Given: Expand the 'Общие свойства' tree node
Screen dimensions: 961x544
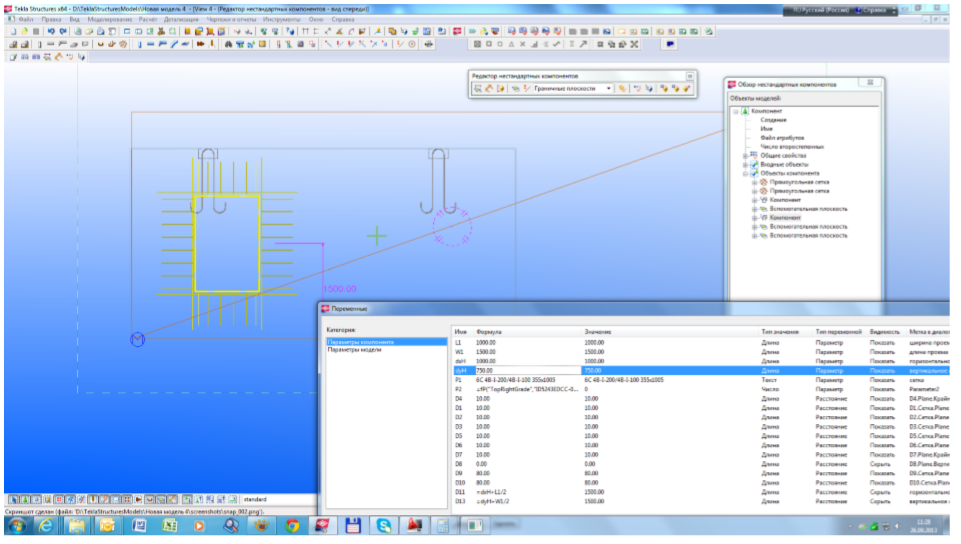Looking at the screenshot, I should click(745, 156).
